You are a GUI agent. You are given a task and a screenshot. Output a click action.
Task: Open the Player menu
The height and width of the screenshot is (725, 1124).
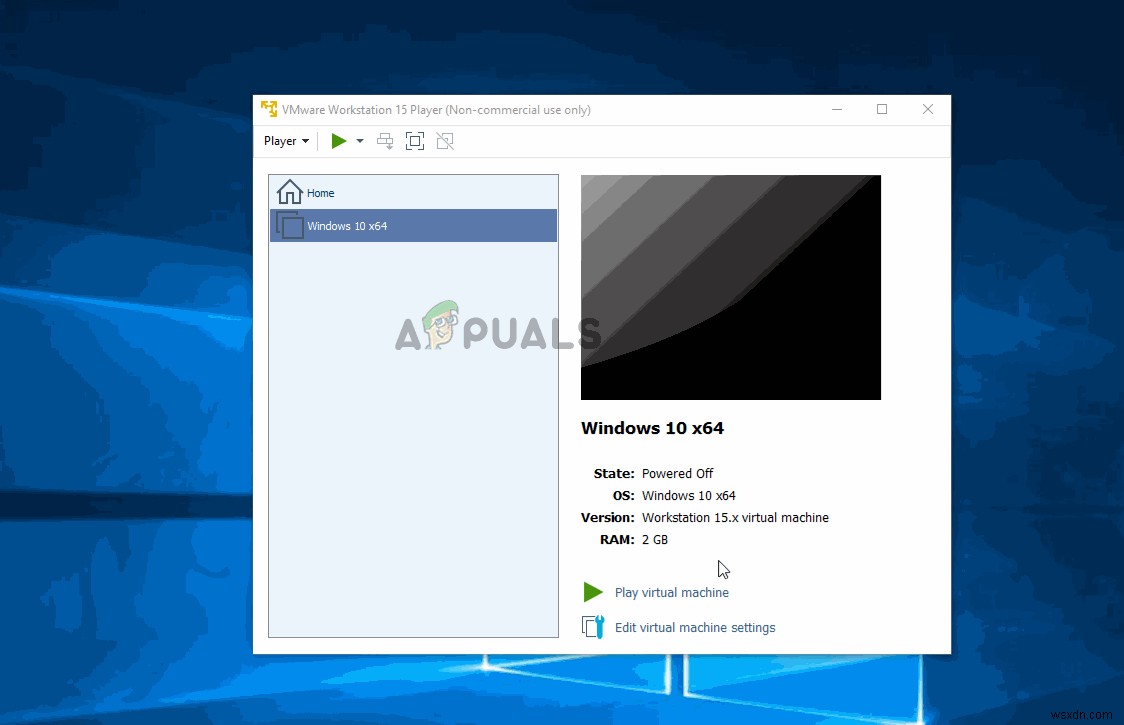(x=280, y=140)
